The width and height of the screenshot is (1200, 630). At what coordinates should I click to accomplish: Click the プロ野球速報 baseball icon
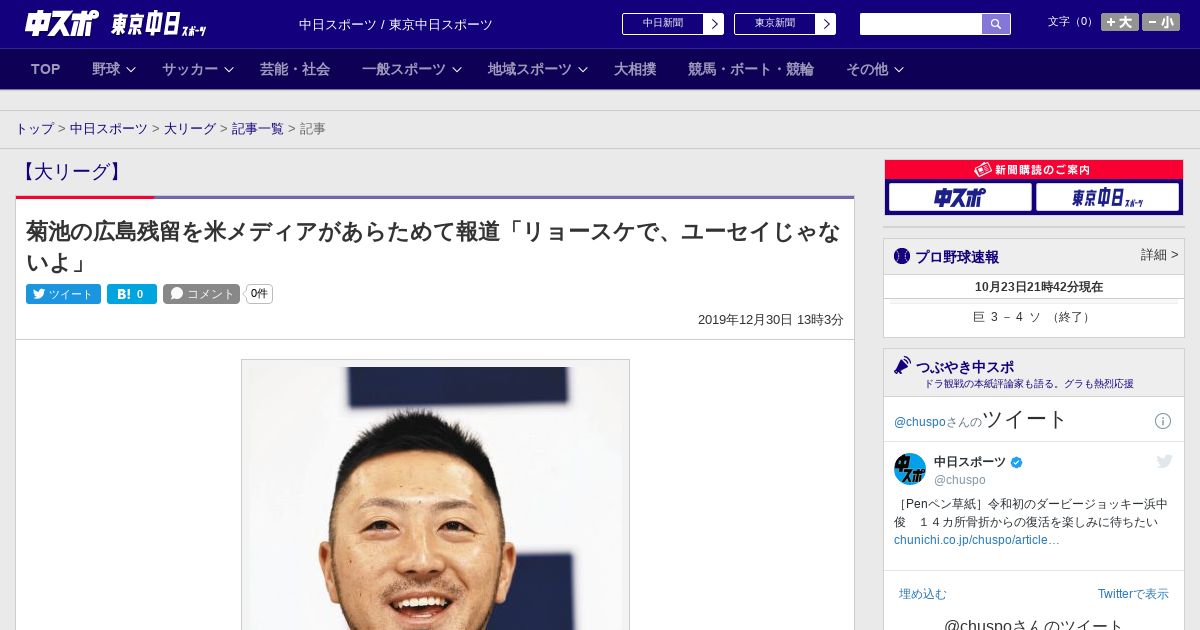coord(902,257)
